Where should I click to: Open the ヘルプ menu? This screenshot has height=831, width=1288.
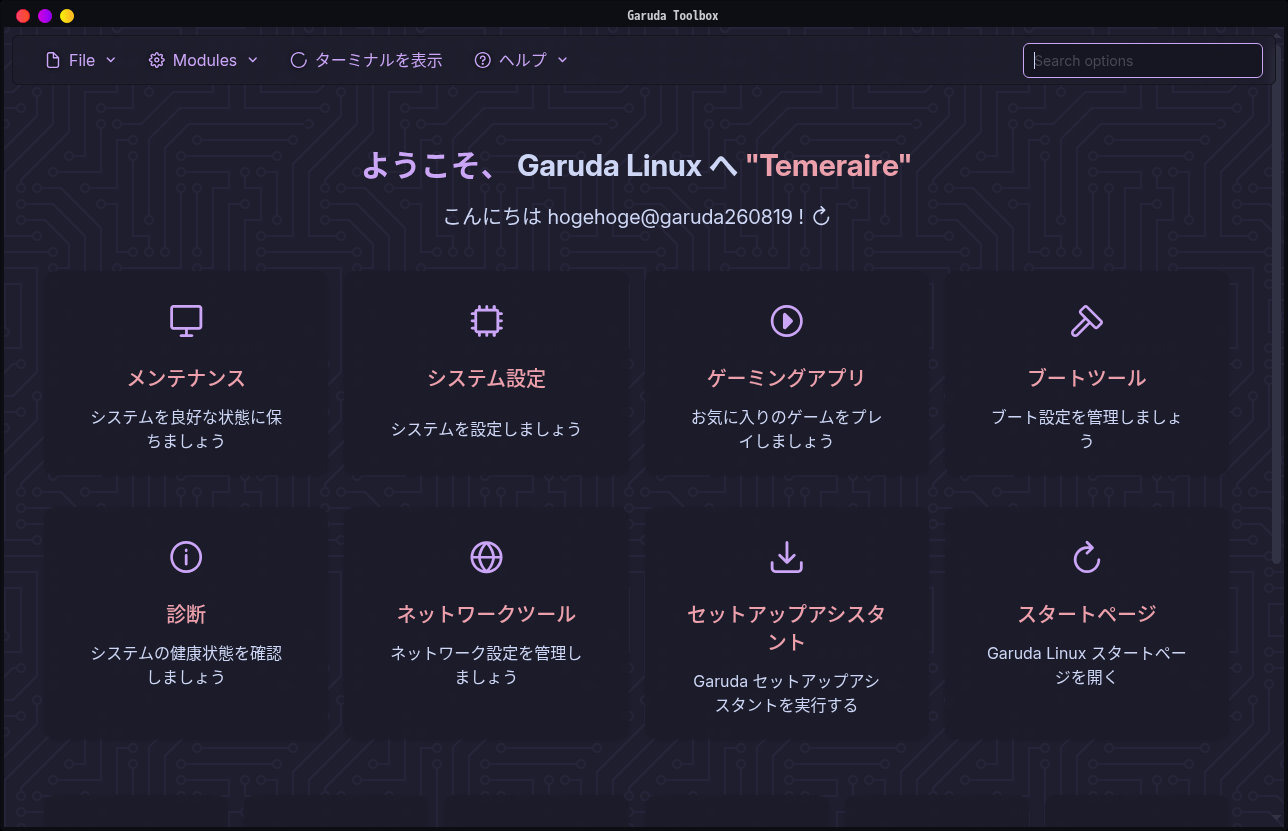pos(521,60)
